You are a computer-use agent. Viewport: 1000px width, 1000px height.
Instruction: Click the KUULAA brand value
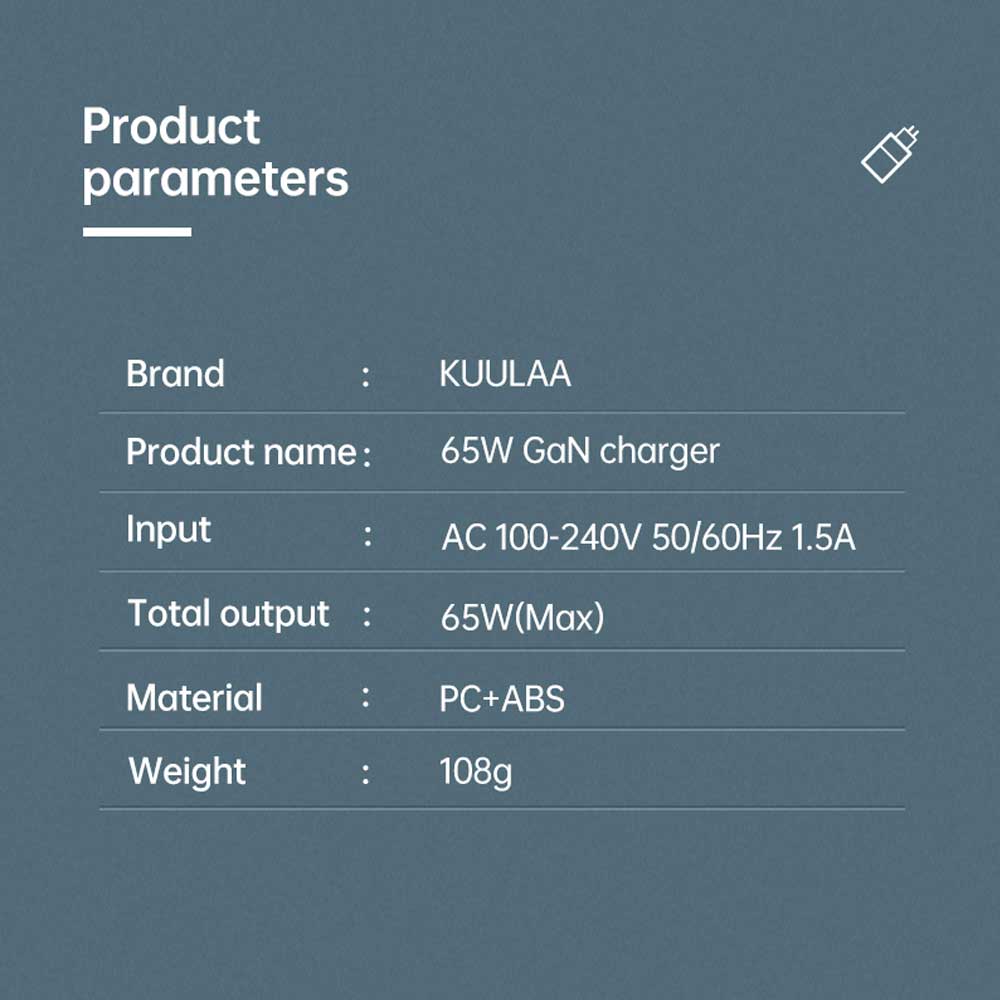click(x=505, y=374)
